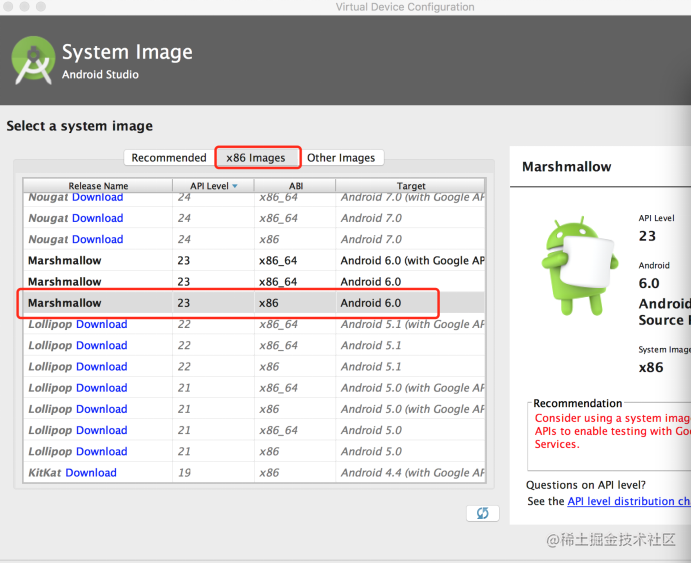Download Lollipop x86_64 Android 5.0 without Google APIs
Image resolution: width=692 pixels, height=564 pixels.
pyautogui.click(x=102, y=430)
